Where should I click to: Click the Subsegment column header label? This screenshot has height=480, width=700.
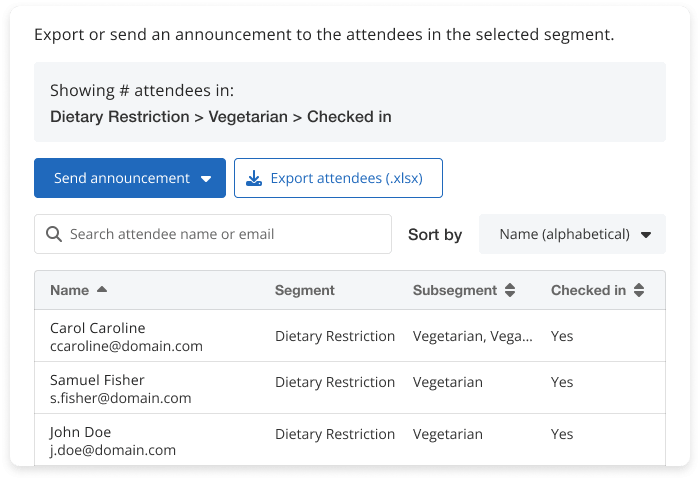coord(454,290)
